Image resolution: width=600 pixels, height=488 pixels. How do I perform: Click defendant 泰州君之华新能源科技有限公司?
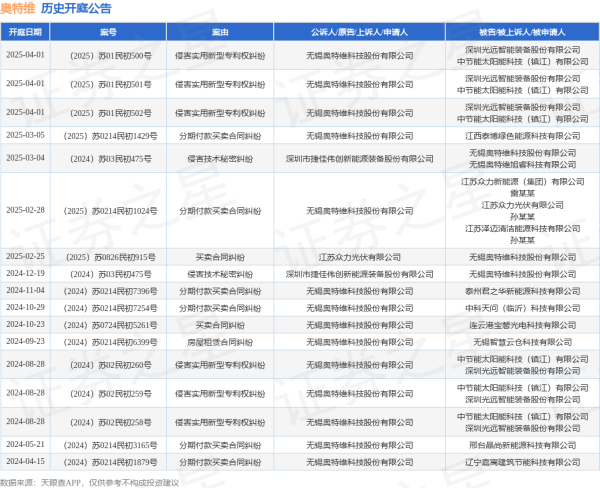click(522, 291)
